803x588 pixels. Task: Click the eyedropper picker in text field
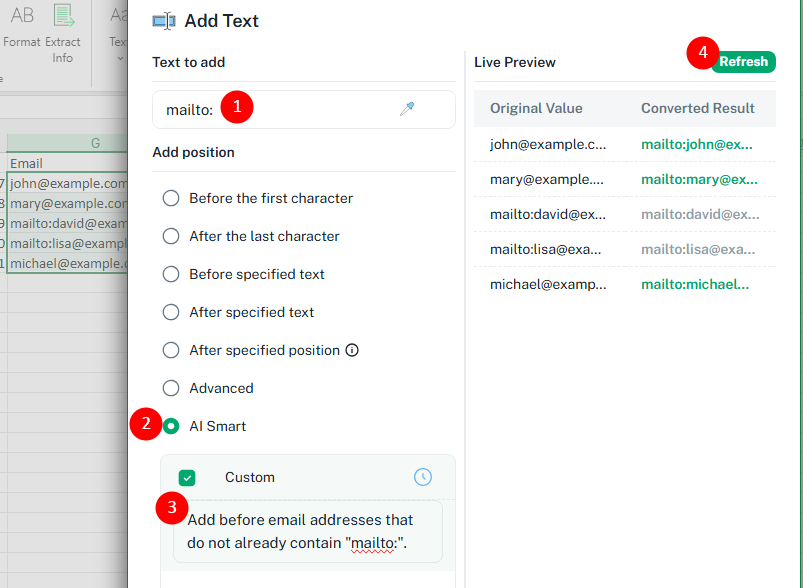pos(407,109)
